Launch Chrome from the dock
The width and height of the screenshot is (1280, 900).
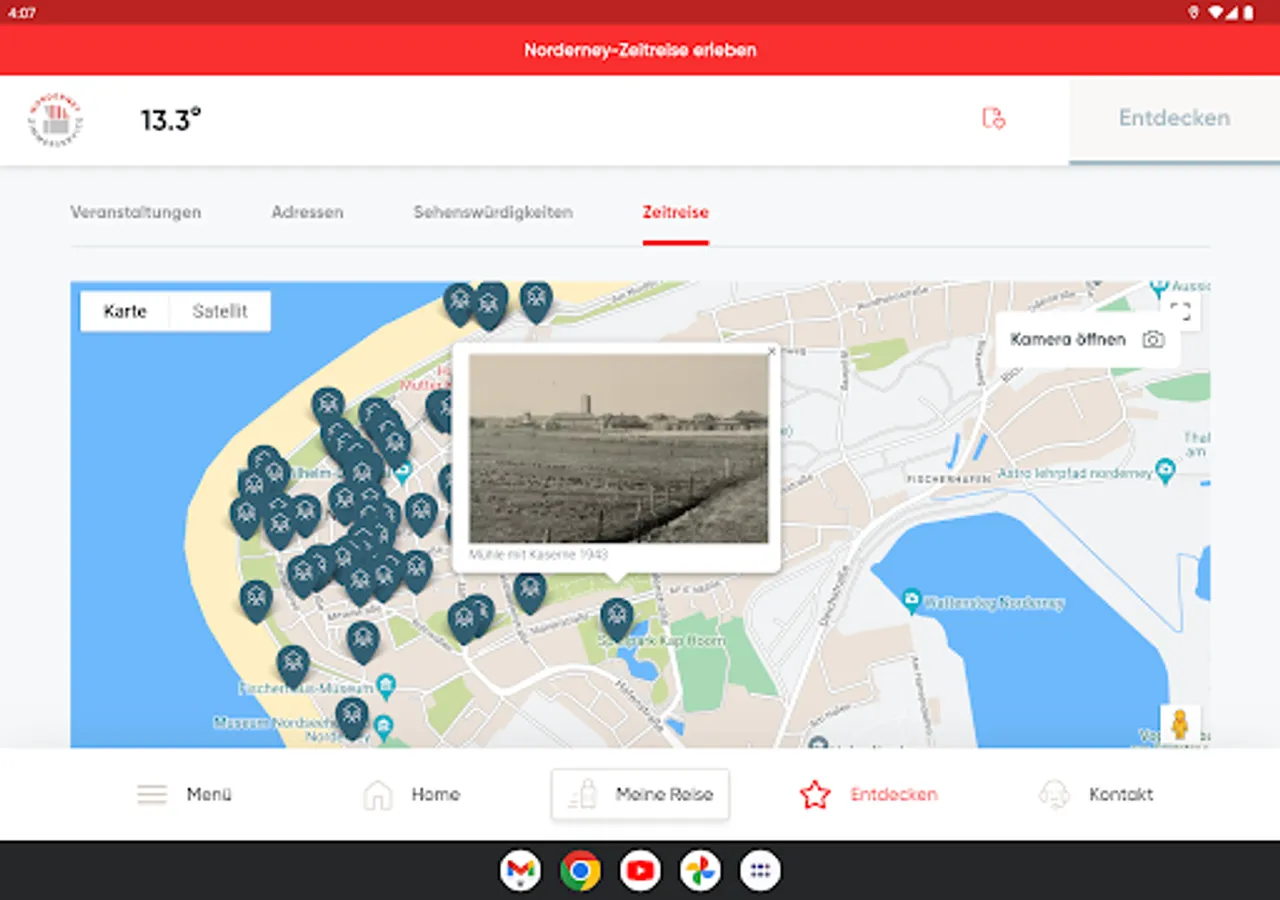point(580,870)
